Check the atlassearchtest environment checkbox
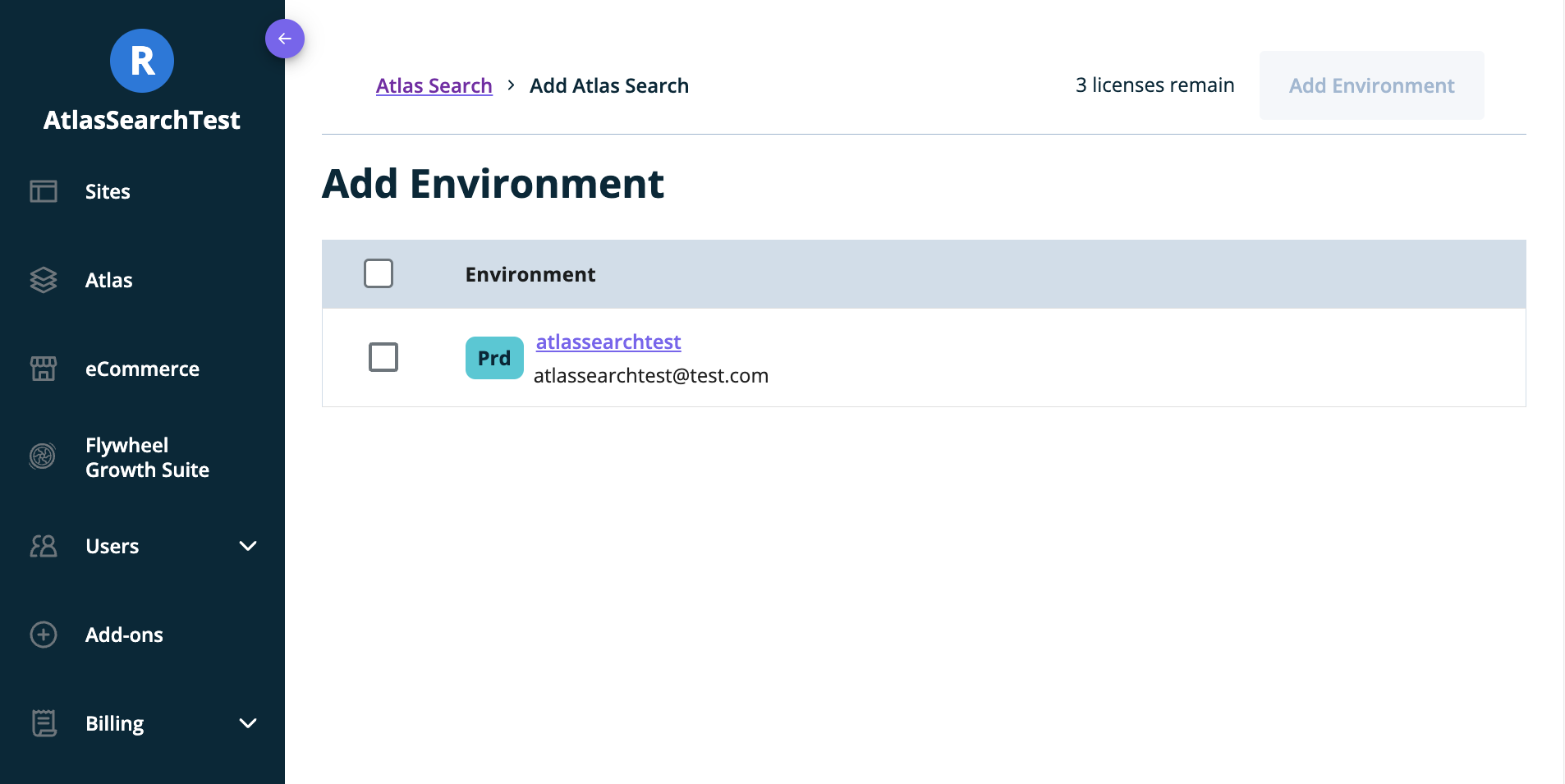The image size is (1565, 784). click(x=383, y=357)
